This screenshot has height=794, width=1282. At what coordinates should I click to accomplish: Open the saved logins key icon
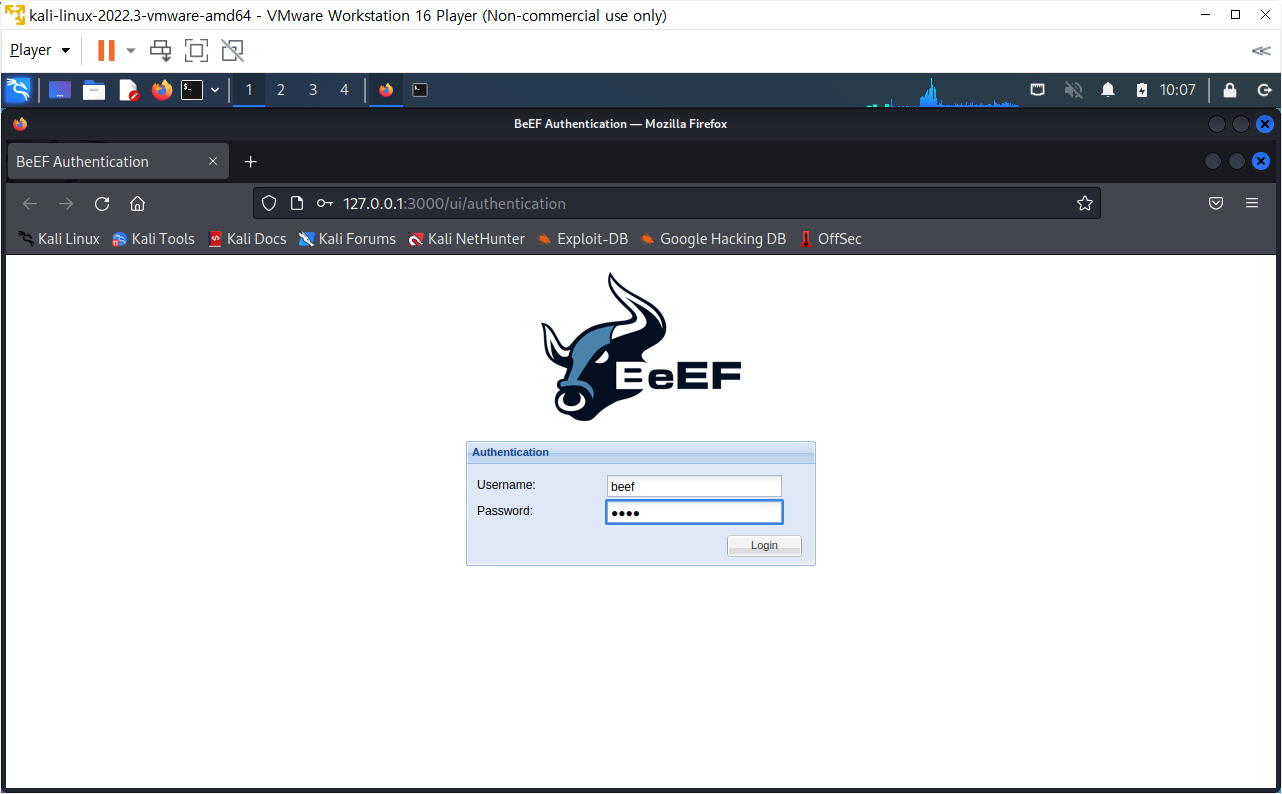(x=324, y=204)
